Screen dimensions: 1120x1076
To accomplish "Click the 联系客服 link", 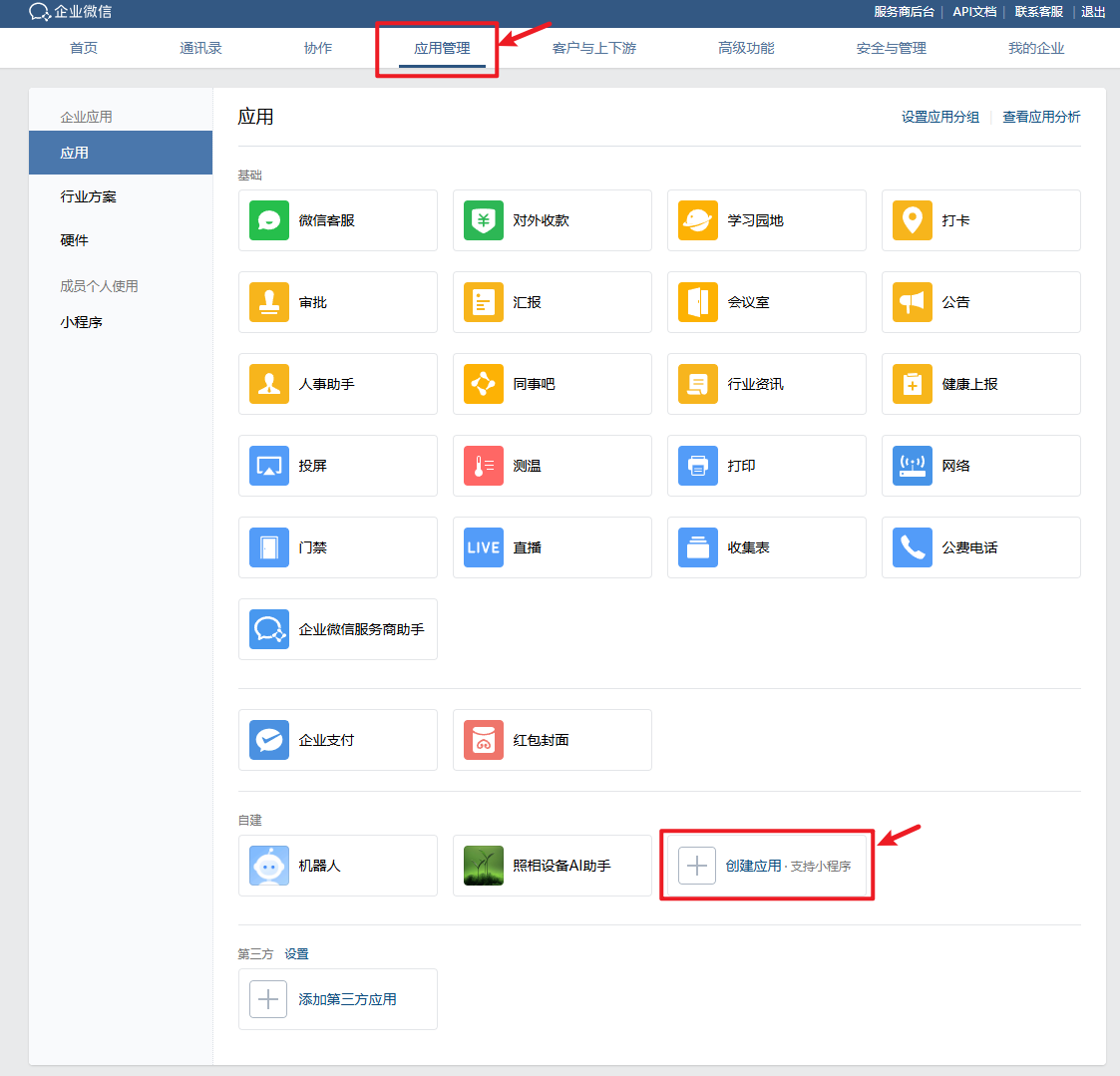I will point(1038,11).
